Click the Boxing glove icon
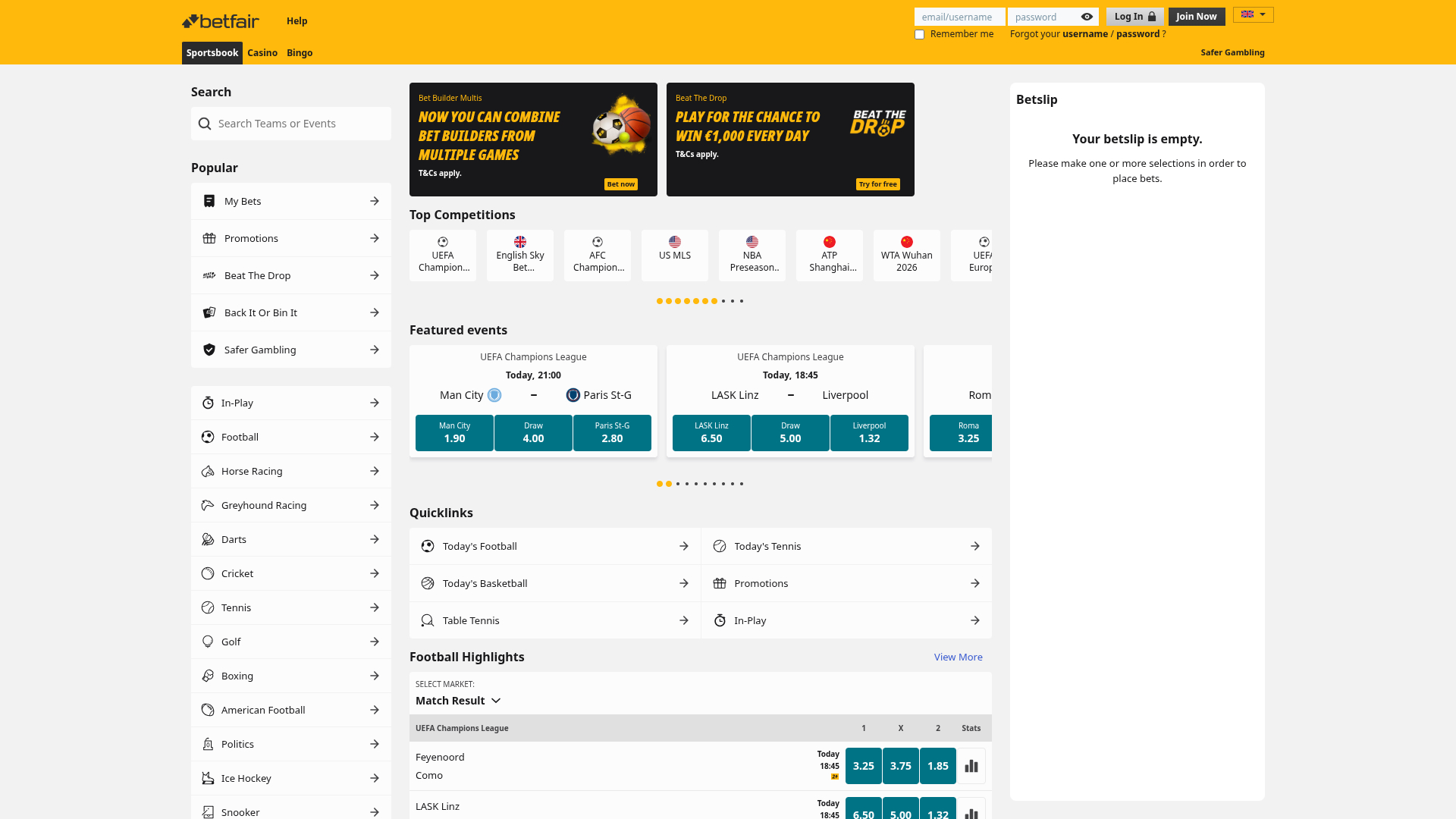Viewport: 1456px width, 819px height. click(x=208, y=676)
